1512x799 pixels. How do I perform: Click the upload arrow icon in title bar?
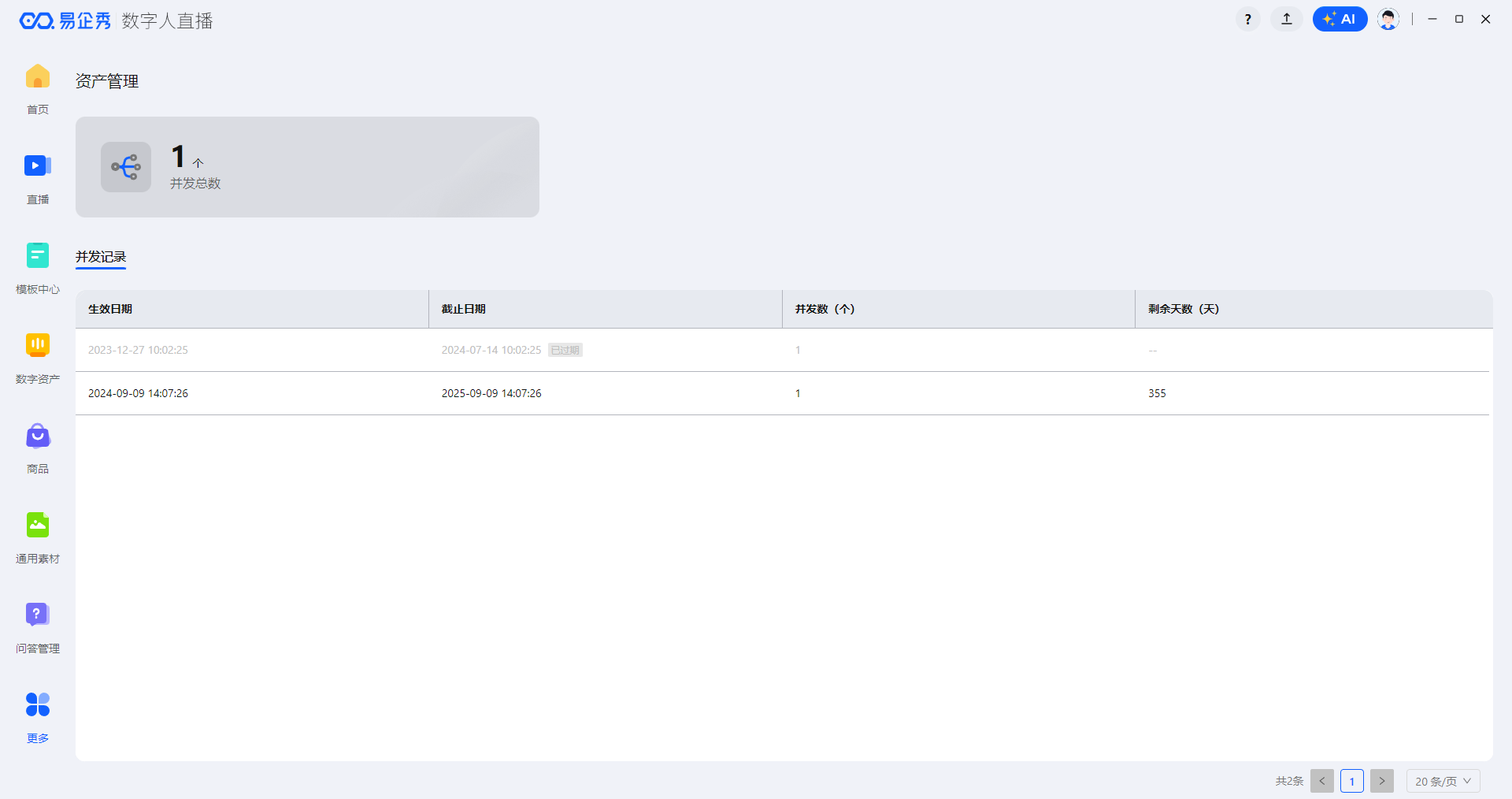pyautogui.click(x=1287, y=19)
